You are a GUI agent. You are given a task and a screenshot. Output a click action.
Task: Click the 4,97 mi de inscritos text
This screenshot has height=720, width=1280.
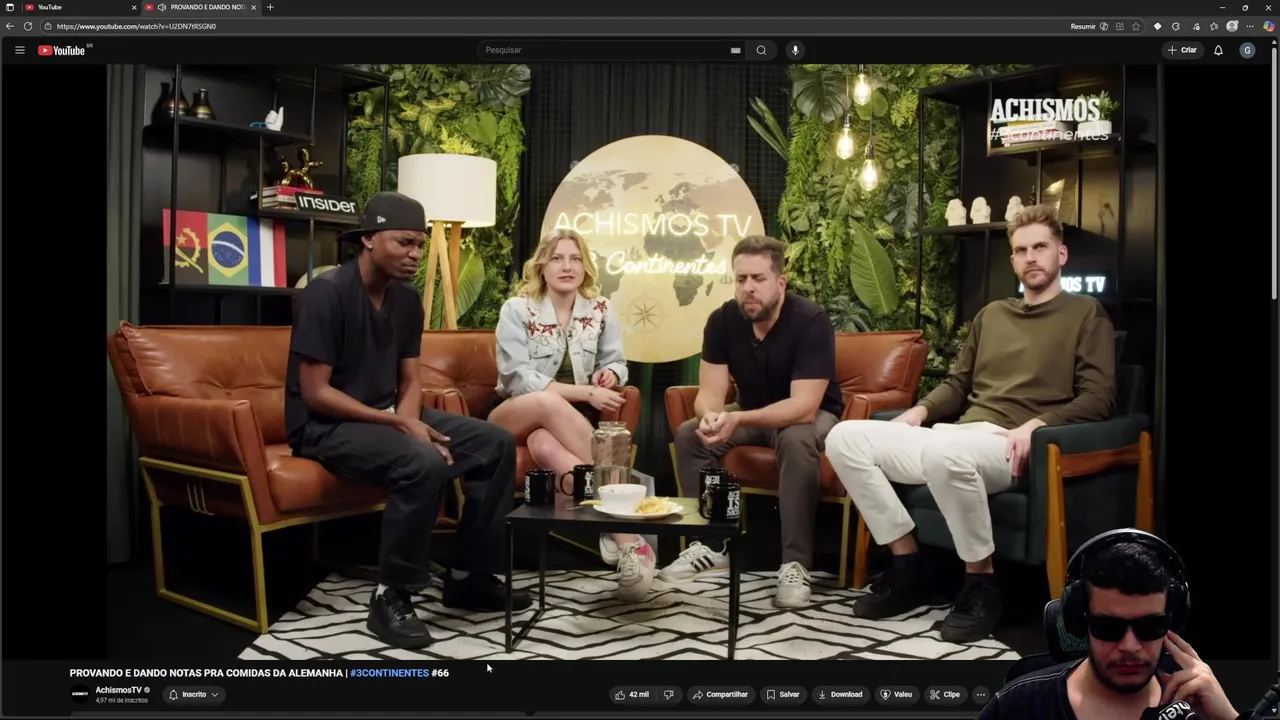pos(121,700)
